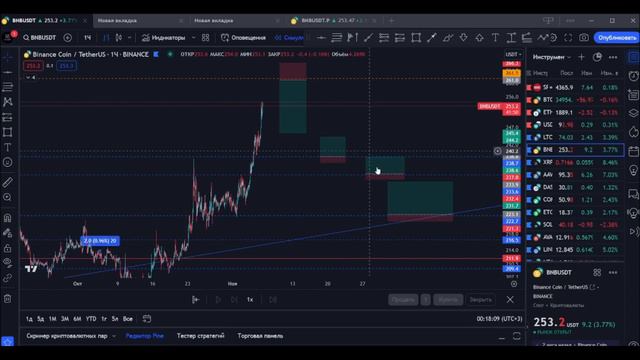The width and height of the screenshot is (640, 360).
Task: Toggle lock all drawings icon
Action: (x=7, y=248)
